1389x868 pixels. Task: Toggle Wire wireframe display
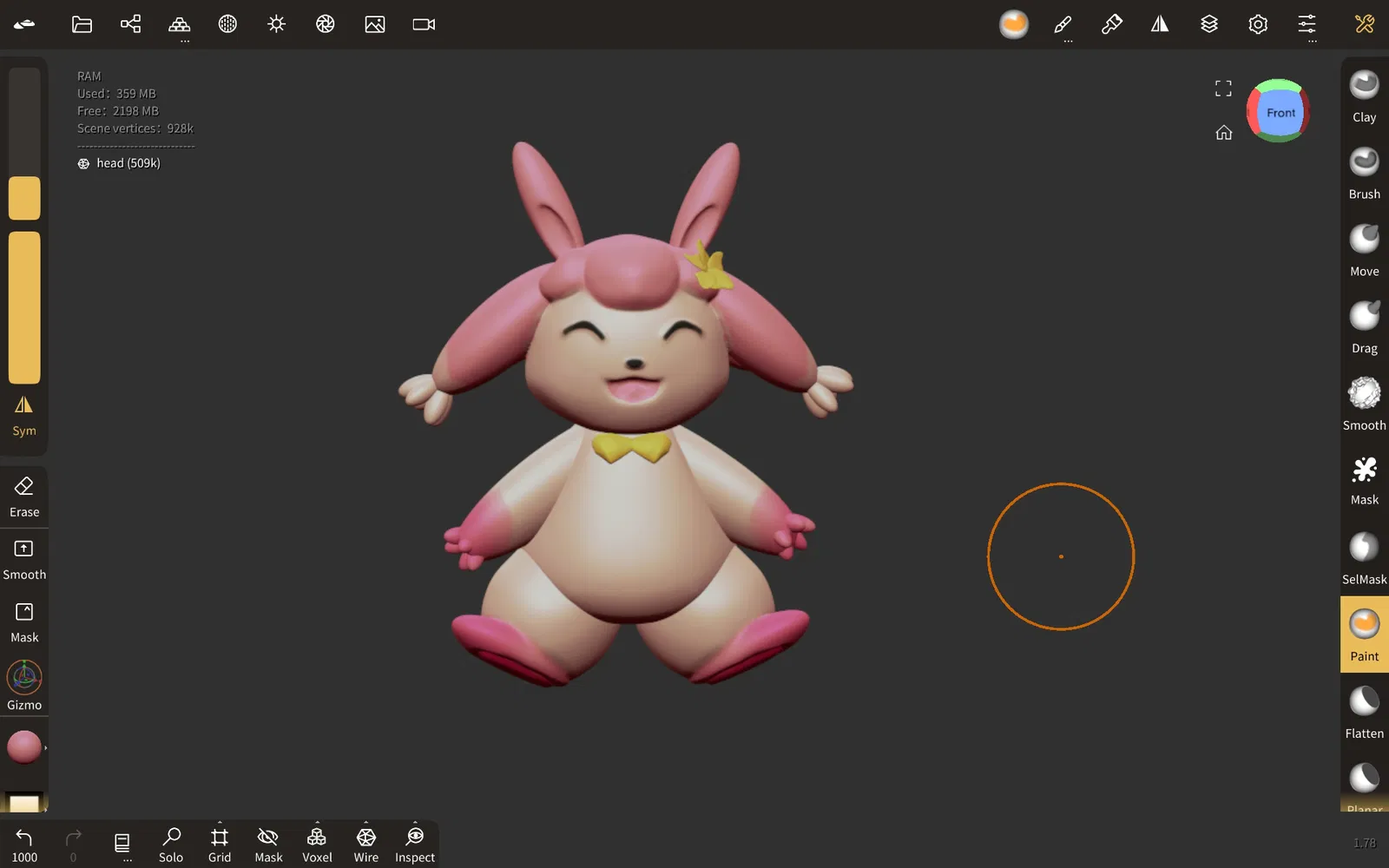366,845
